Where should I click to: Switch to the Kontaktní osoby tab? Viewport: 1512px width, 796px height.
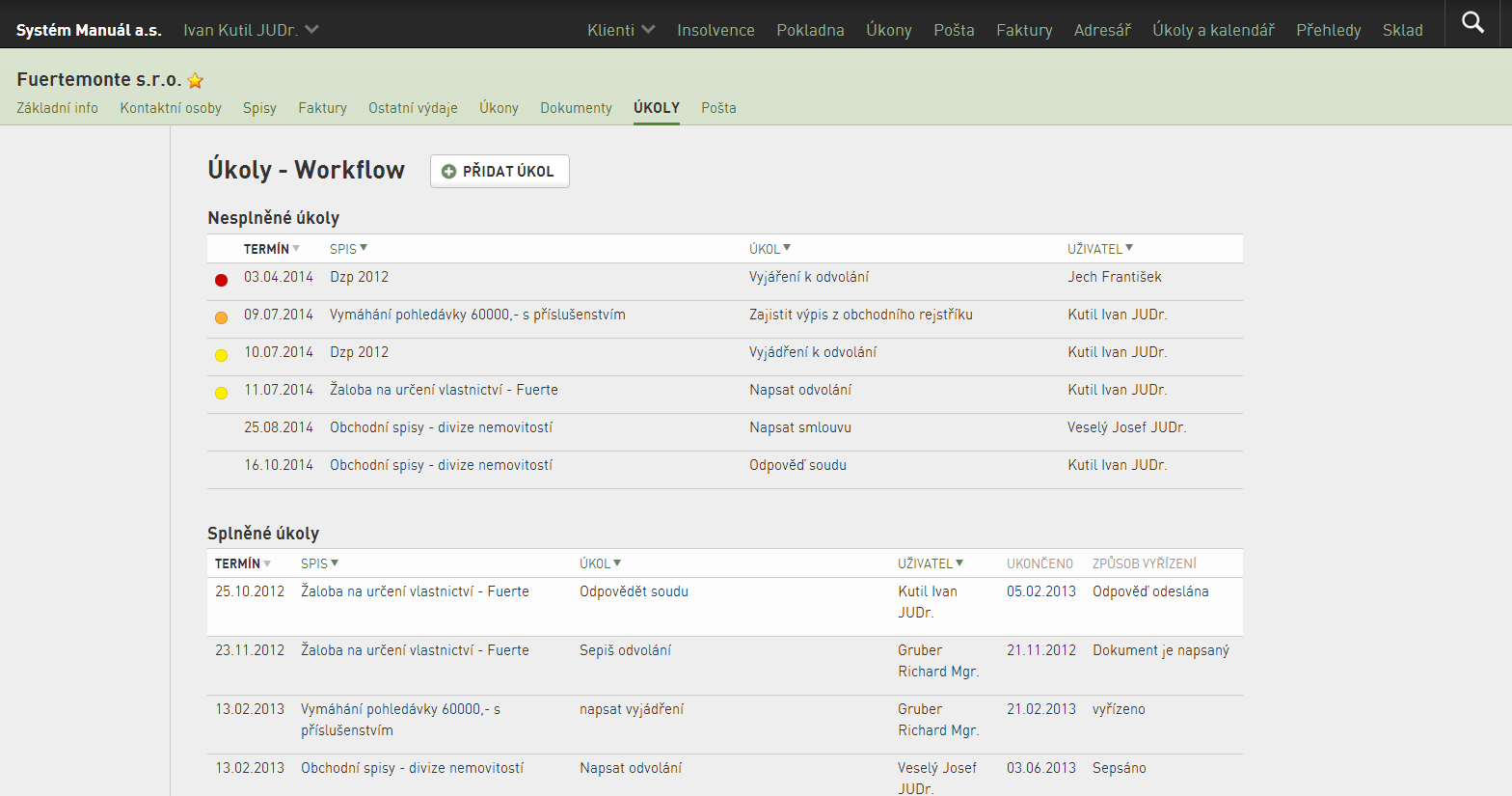171,108
